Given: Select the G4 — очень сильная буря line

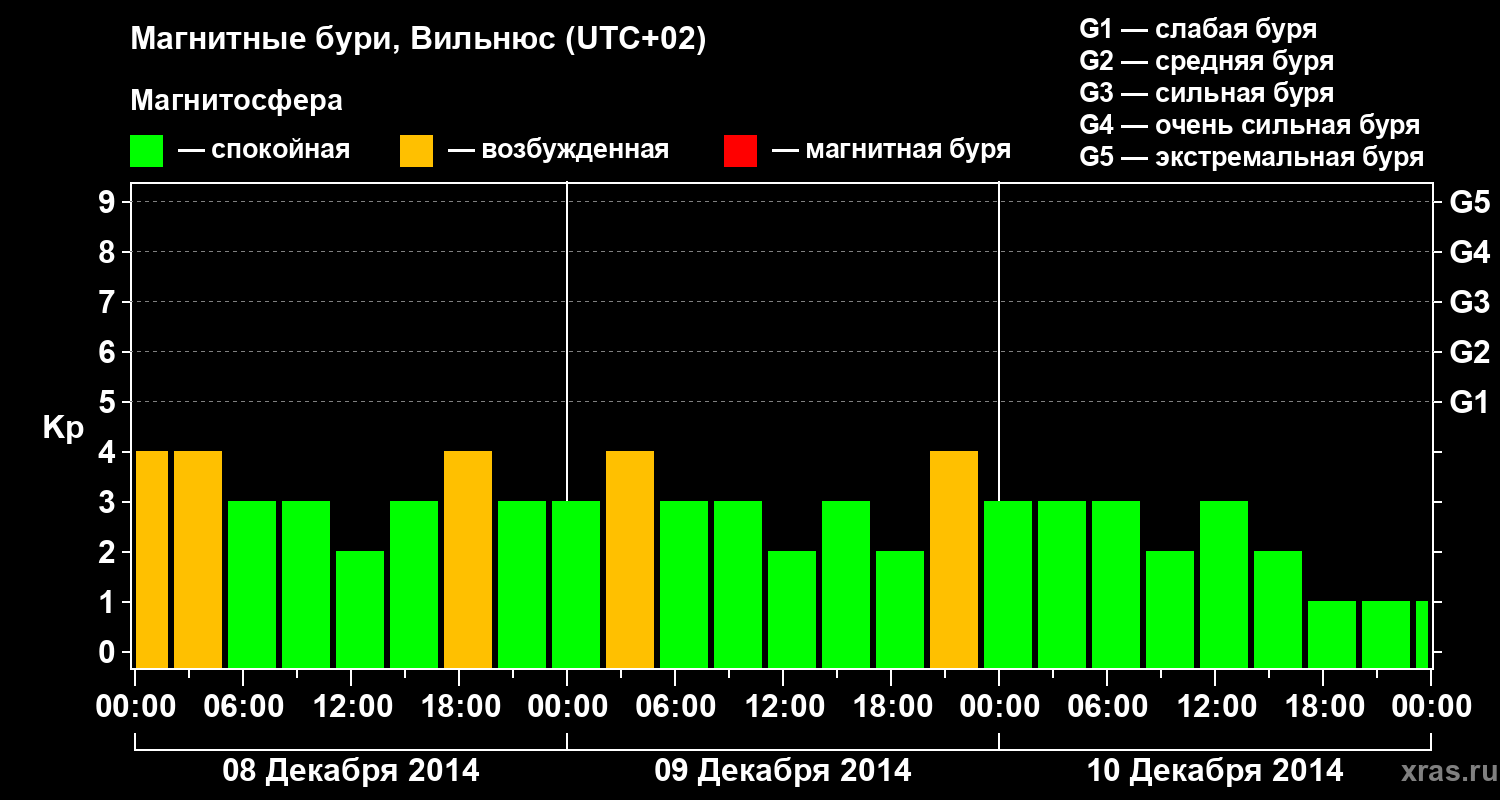Looking at the screenshot, I should pos(1249,125).
